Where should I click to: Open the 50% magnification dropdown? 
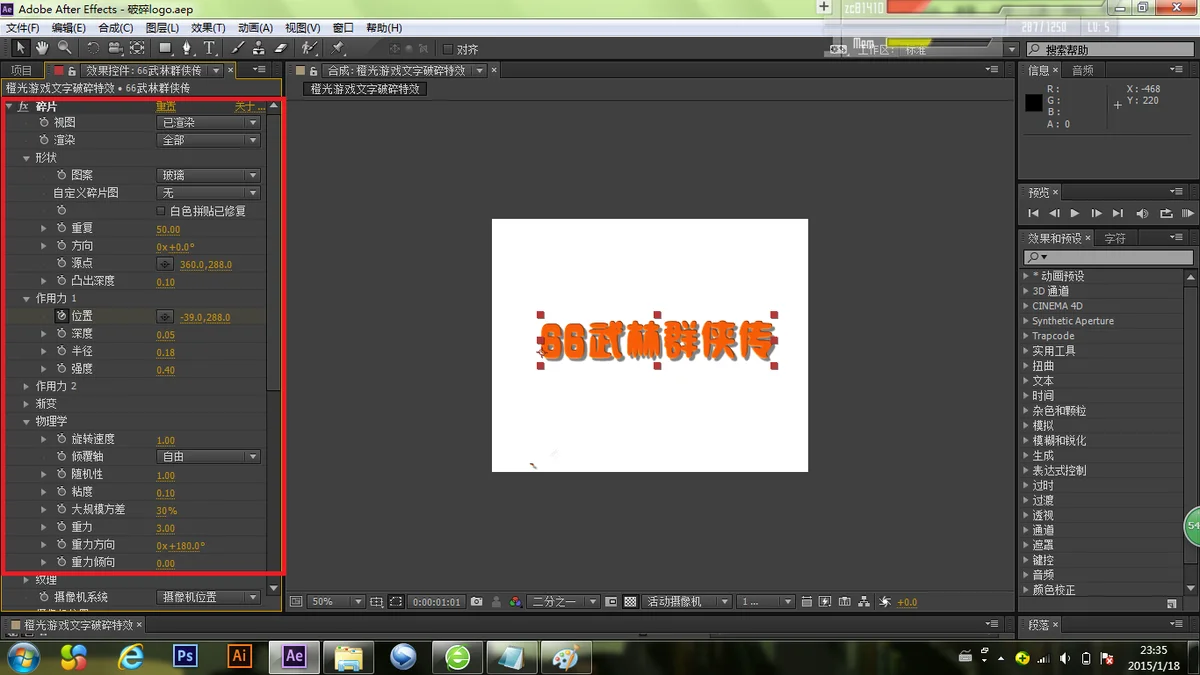click(336, 602)
